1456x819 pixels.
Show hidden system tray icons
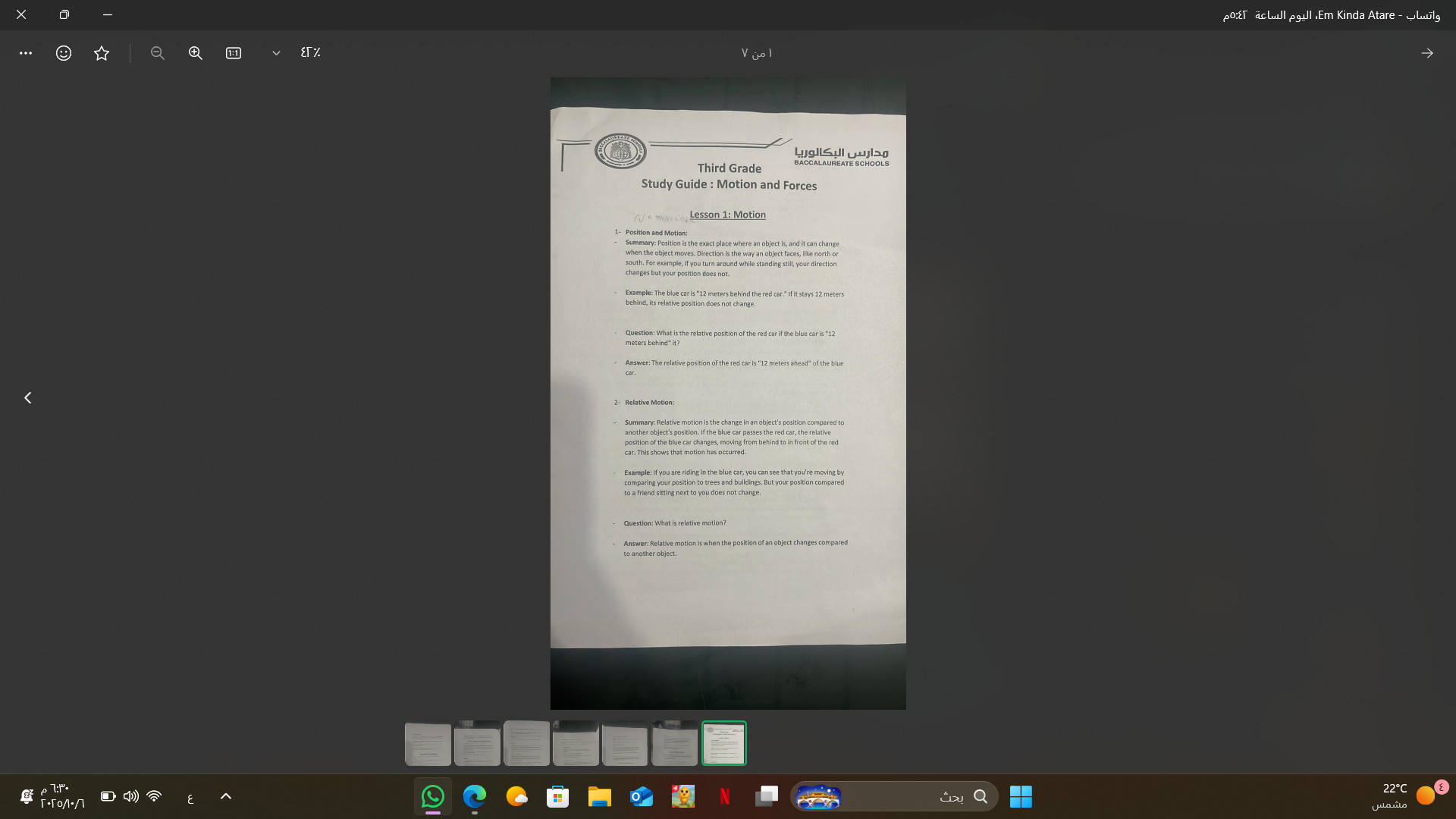(x=226, y=796)
